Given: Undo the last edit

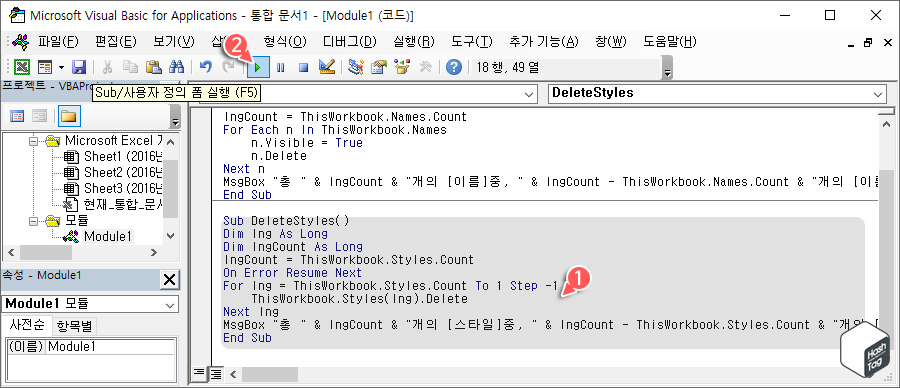Looking at the screenshot, I should pos(205,67).
